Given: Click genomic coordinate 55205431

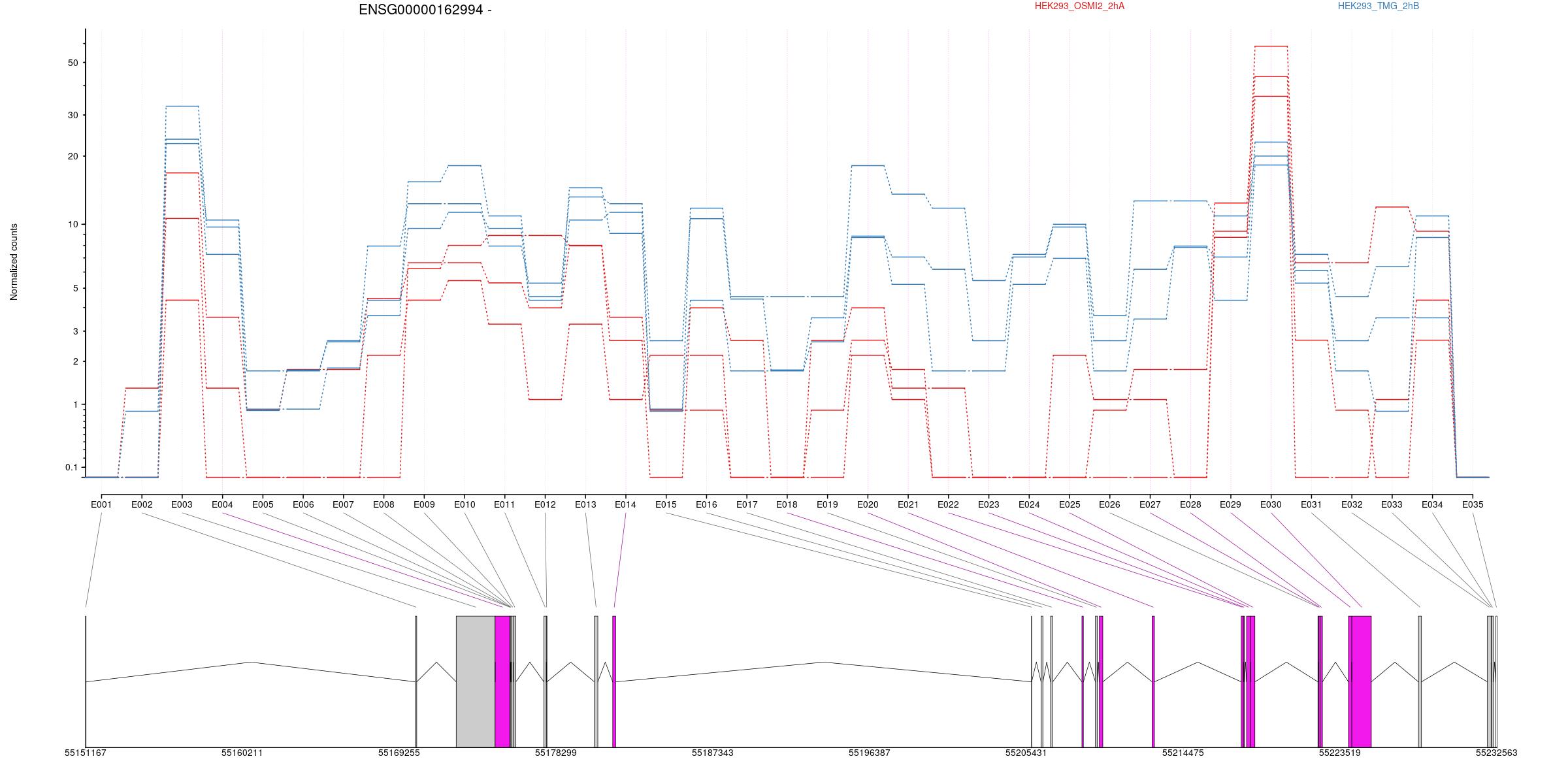Looking at the screenshot, I should tap(1026, 753).
